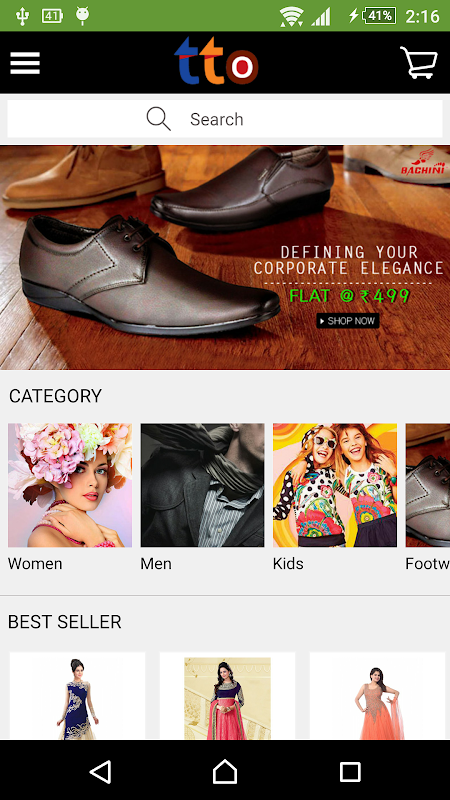Viewport: 450px width, 800px height.
Task: Open the Footwear category thumbnail
Action: (428, 485)
